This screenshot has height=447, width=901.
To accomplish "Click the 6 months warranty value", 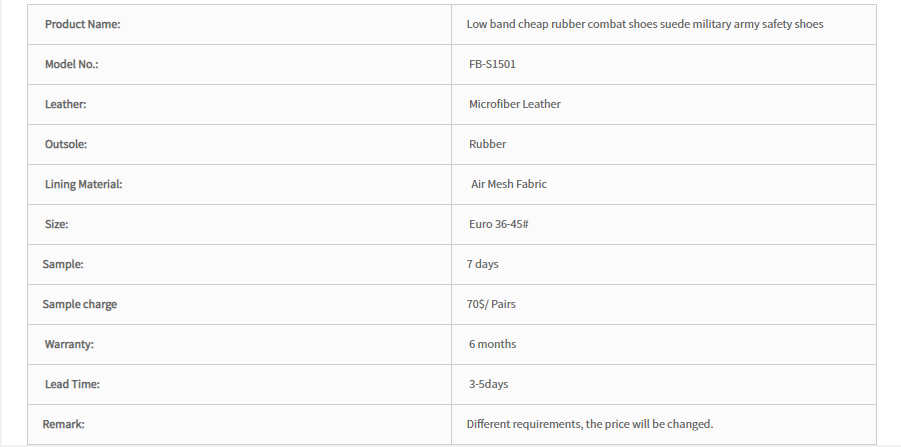I will pyautogui.click(x=492, y=344).
